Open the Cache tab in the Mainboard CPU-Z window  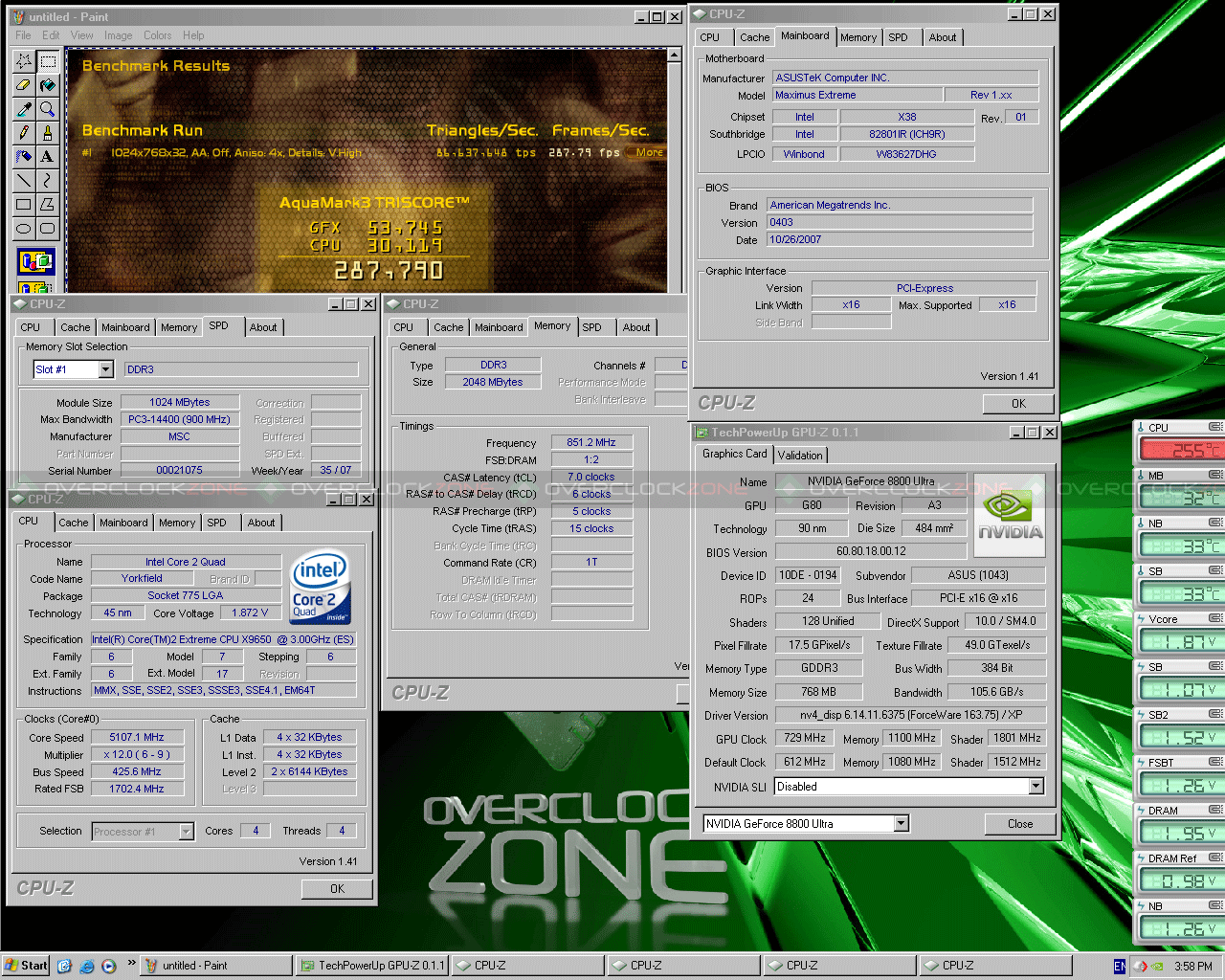[x=754, y=37]
